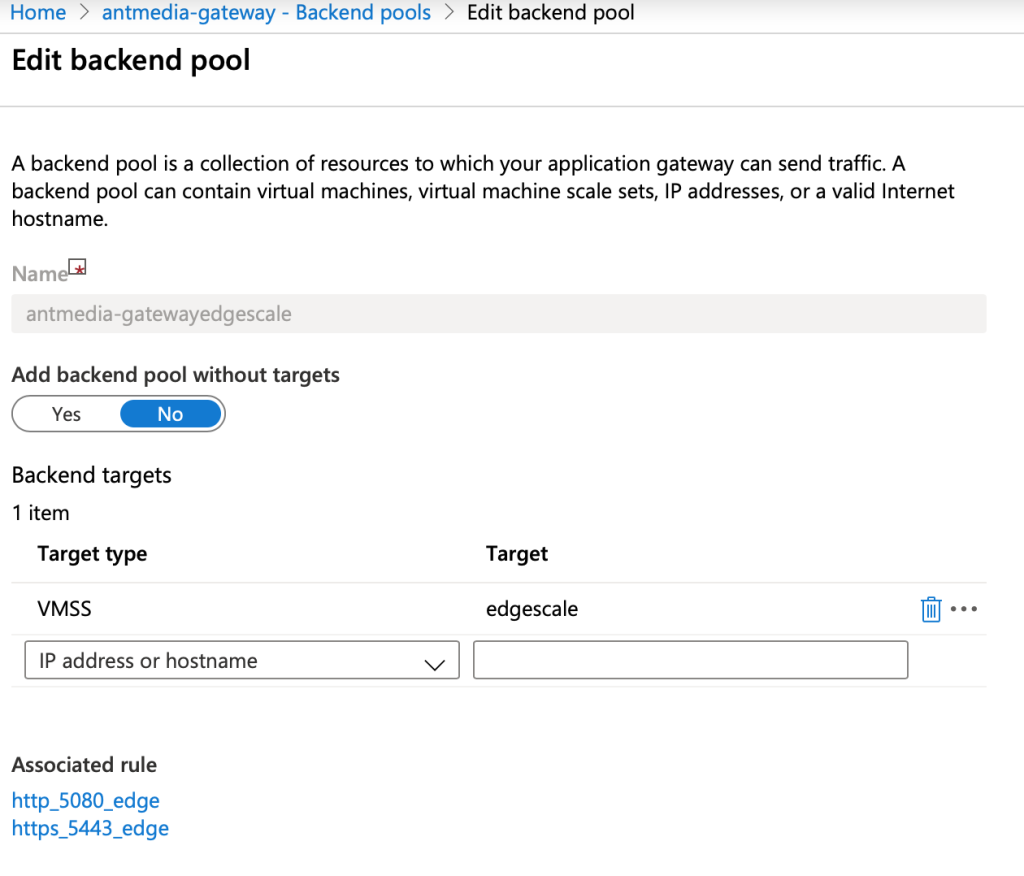Click the 1 item count text

(40, 513)
